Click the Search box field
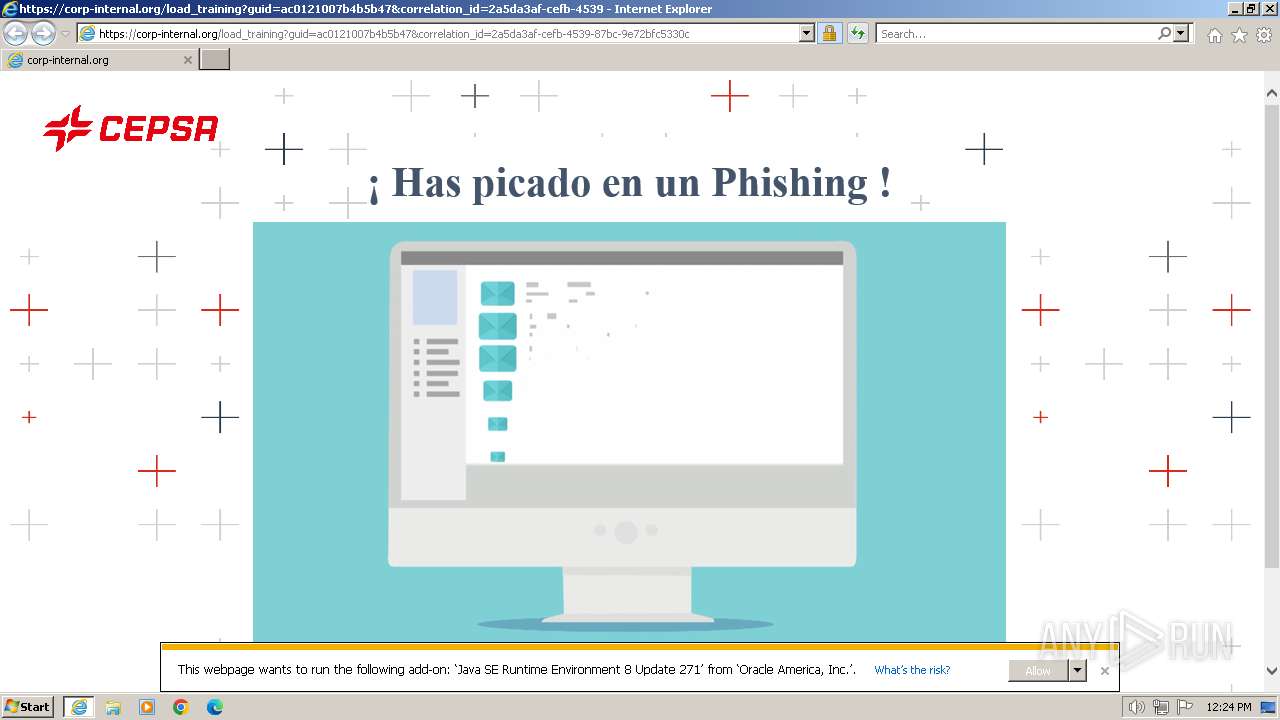The image size is (1280, 720). coord(1015,33)
